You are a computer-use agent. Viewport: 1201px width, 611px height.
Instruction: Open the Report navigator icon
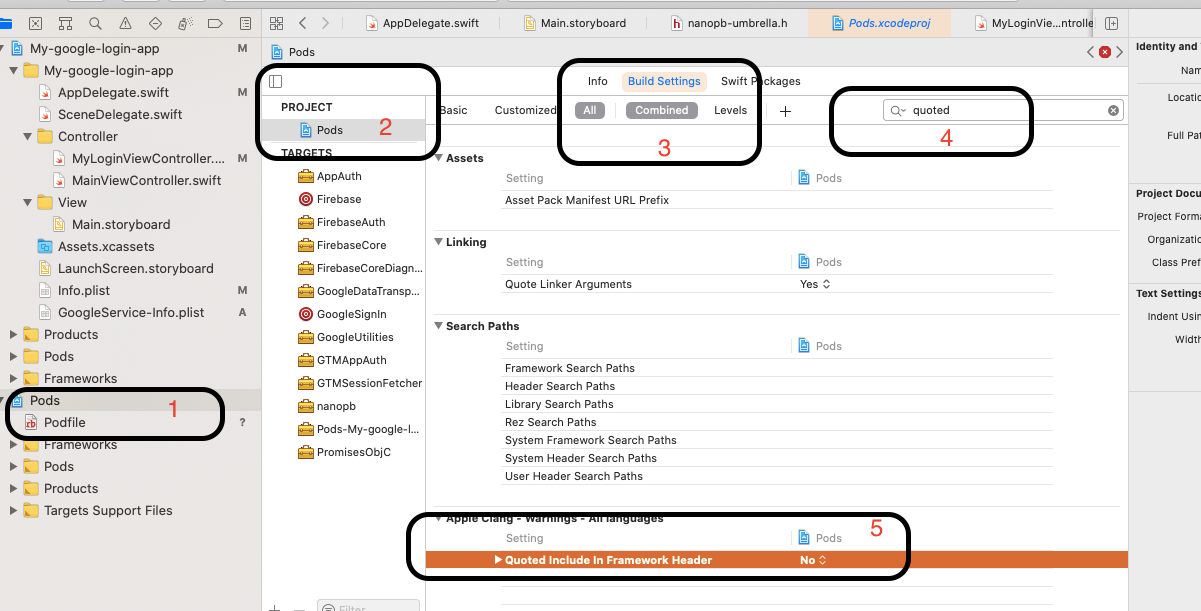click(245, 22)
